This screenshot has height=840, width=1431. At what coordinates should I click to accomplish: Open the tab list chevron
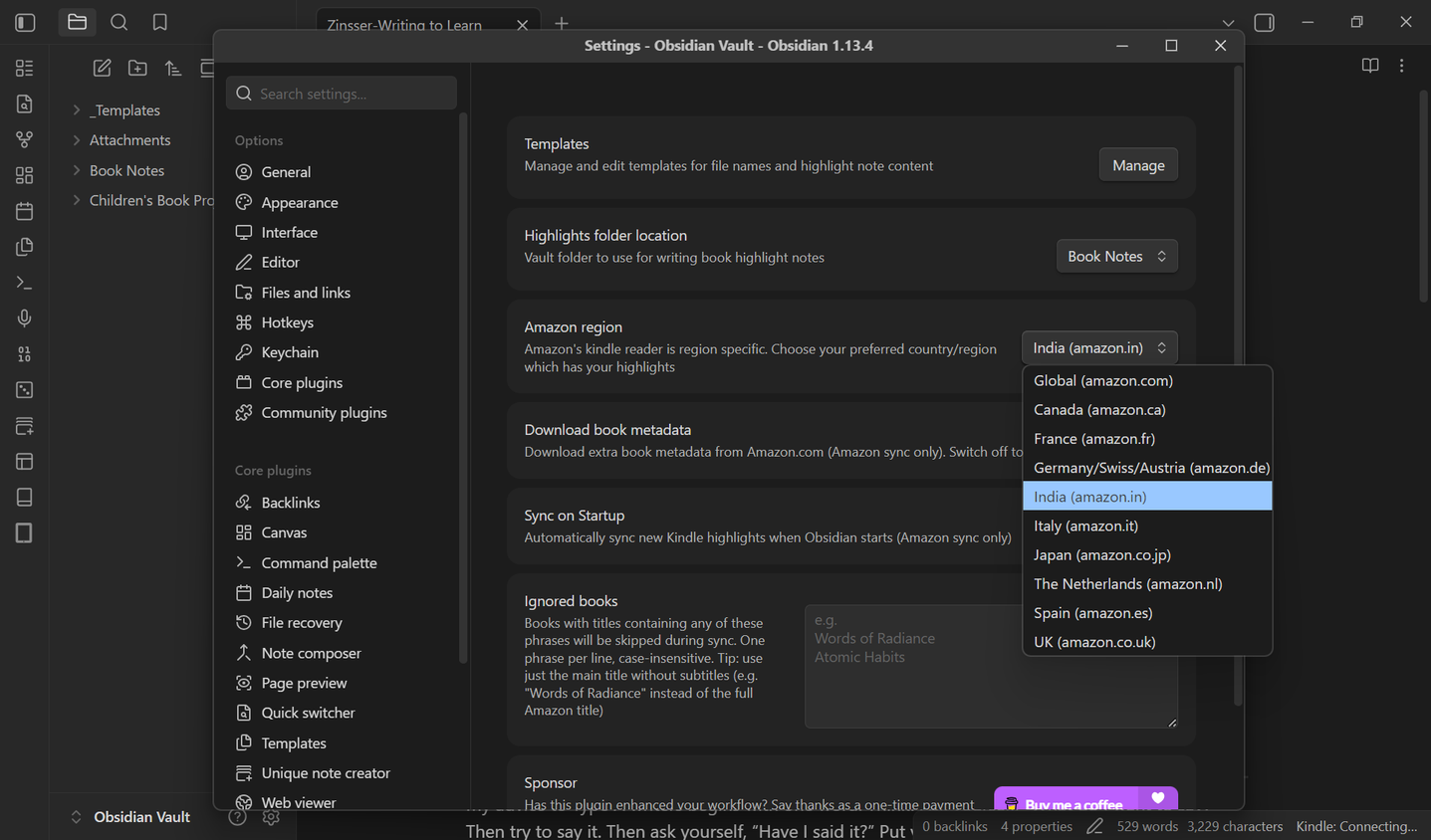click(x=1228, y=23)
